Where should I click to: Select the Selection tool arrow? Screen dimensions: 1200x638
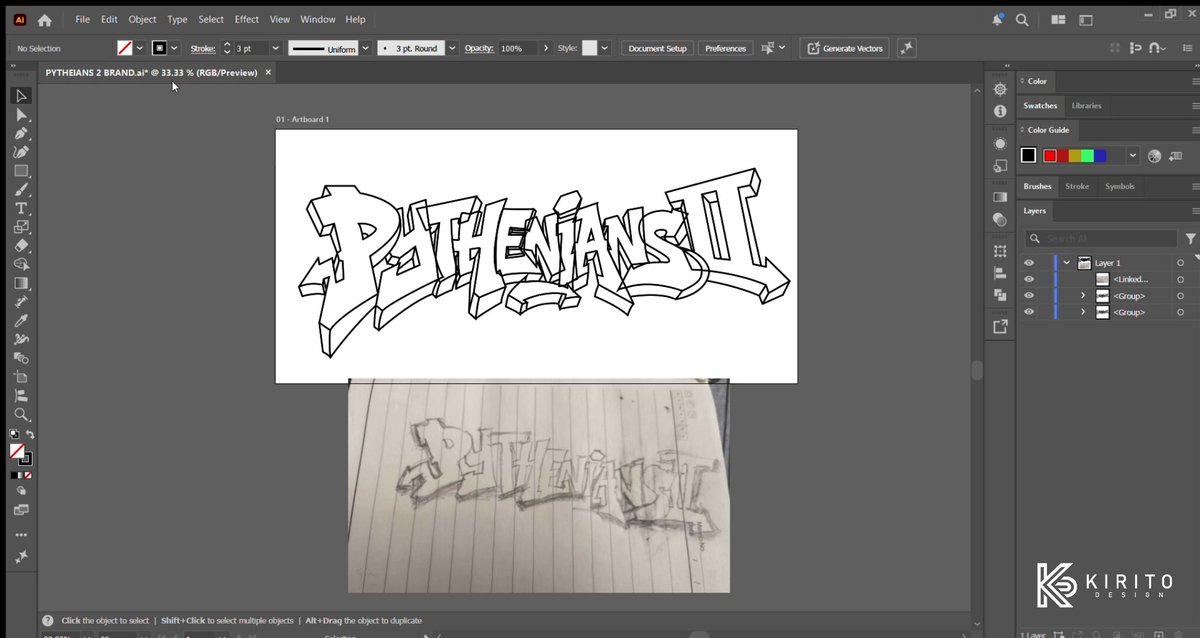tap(20, 96)
